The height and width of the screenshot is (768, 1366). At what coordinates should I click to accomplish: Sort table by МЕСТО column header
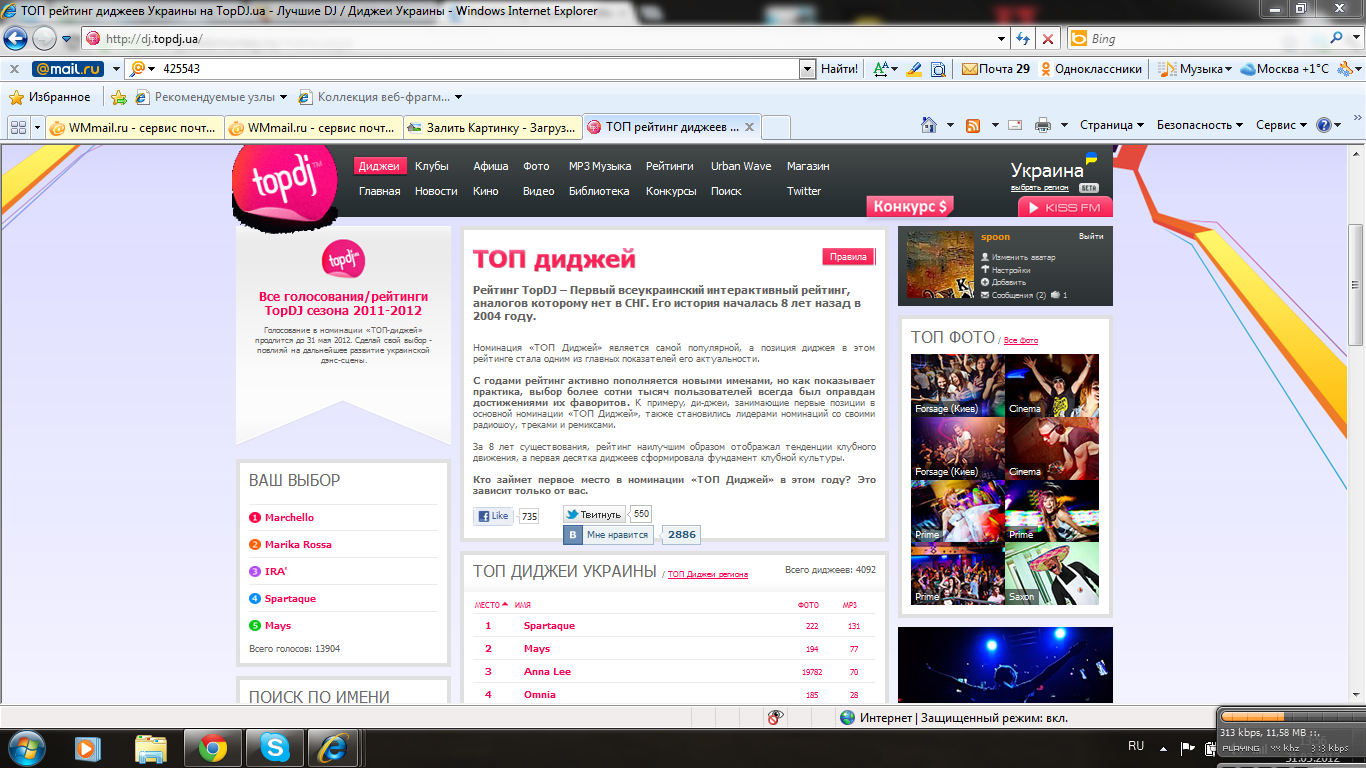pos(491,605)
